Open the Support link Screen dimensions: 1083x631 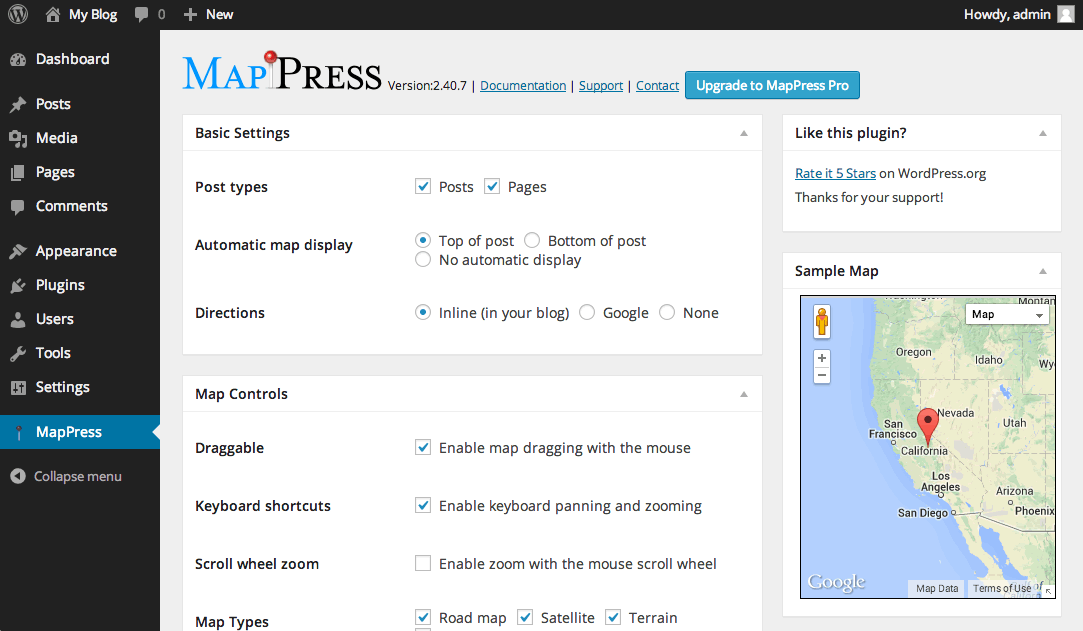coord(601,86)
